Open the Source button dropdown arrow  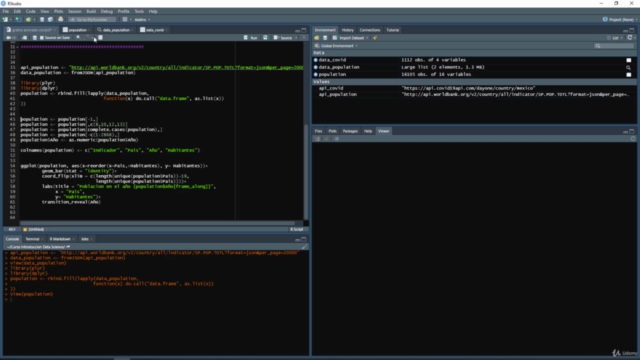coord(296,38)
